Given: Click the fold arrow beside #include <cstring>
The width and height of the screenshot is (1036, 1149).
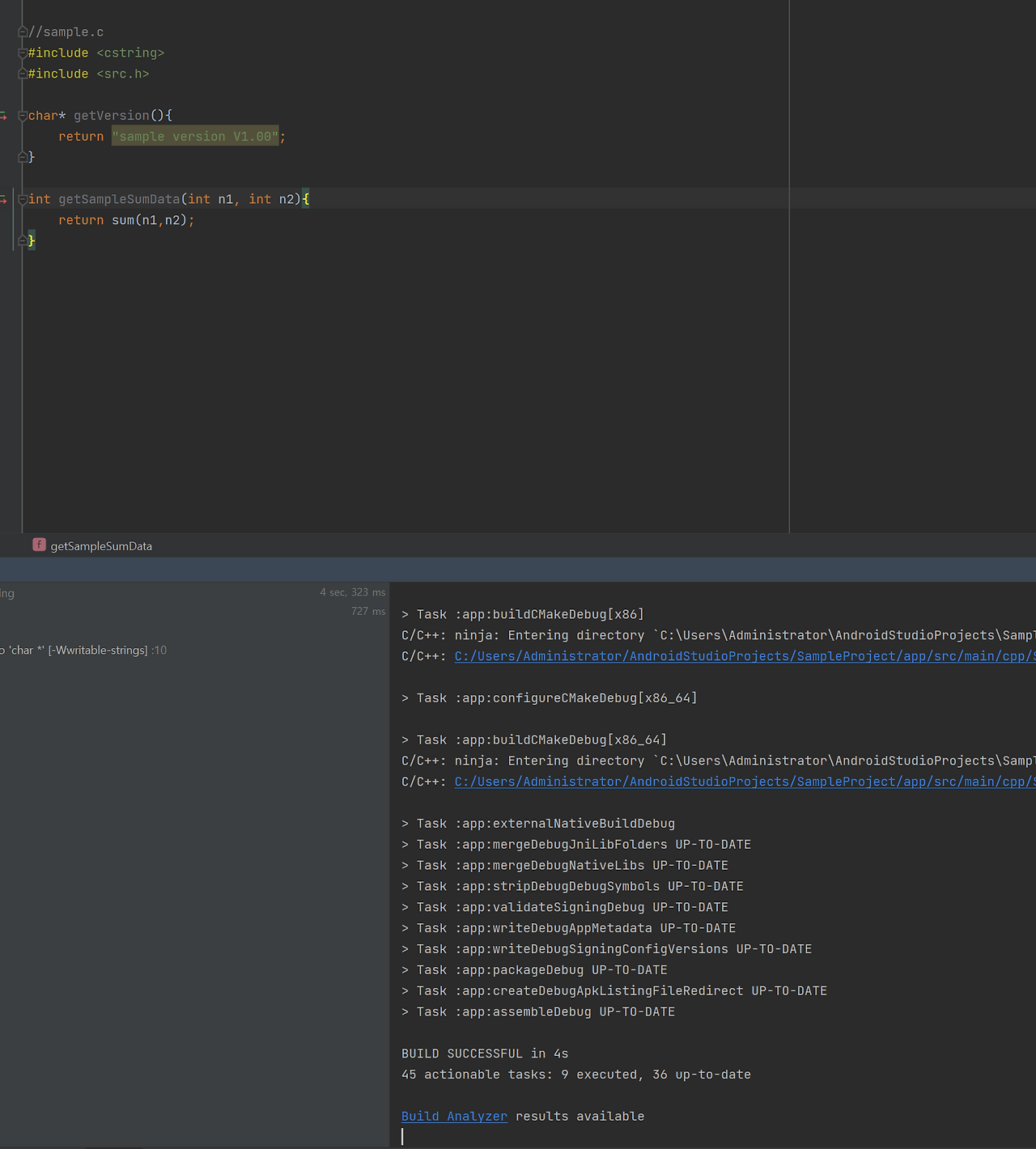Looking at the screenshot, I should [23, 52].
